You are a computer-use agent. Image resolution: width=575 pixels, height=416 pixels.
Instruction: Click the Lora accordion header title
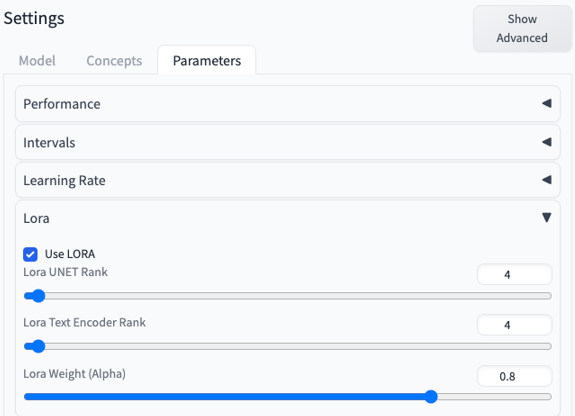(x=36, y=218)
